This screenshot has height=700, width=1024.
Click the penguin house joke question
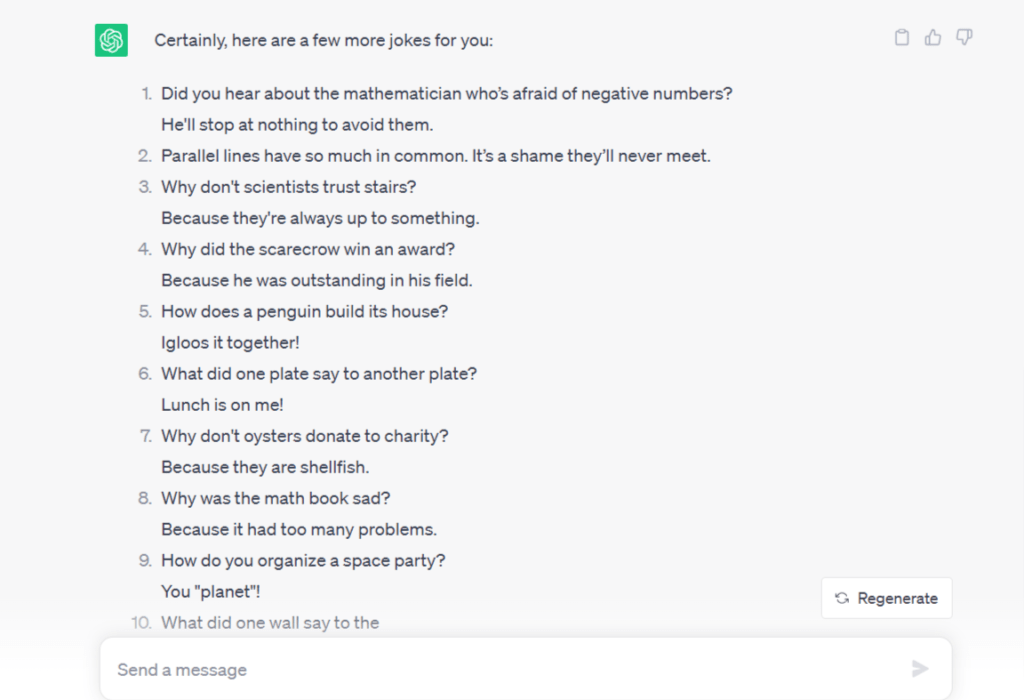click(304, 311)
